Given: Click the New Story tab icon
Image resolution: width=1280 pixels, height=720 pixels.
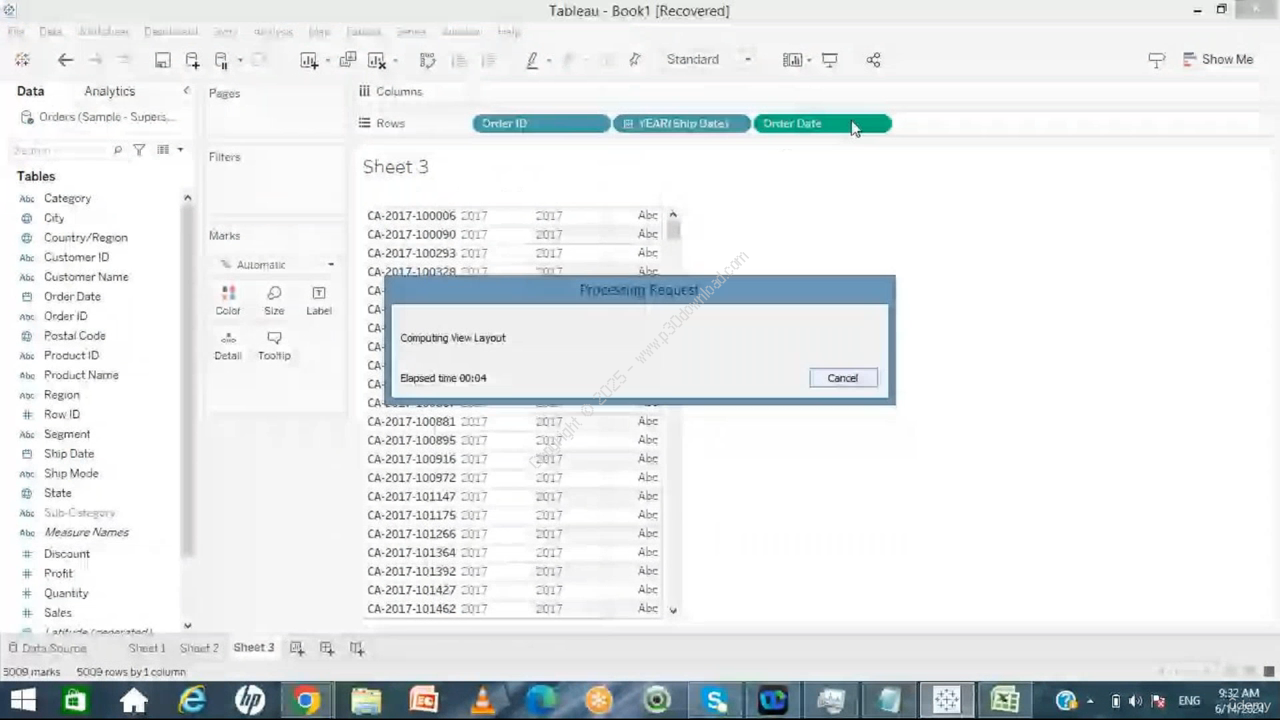Looking at the screenshot, I should (x=357, y=648).
